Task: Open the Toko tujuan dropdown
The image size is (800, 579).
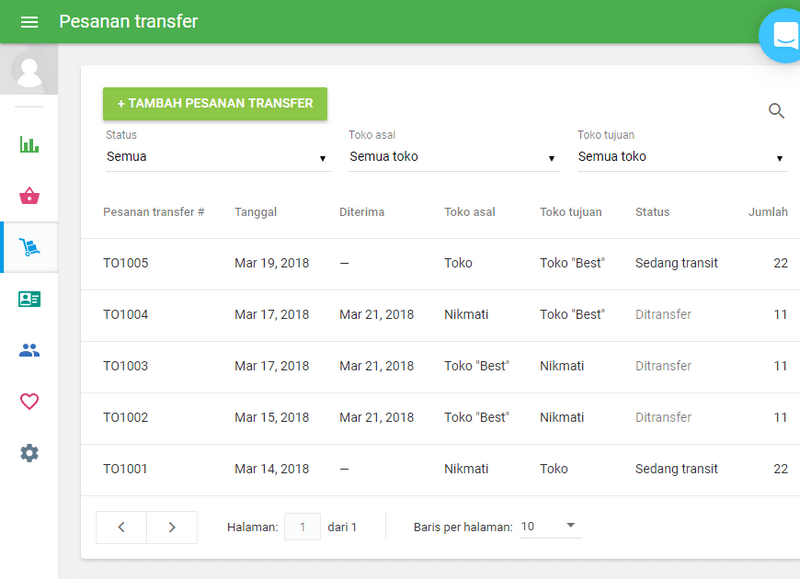Action: [x=682, y=157]
